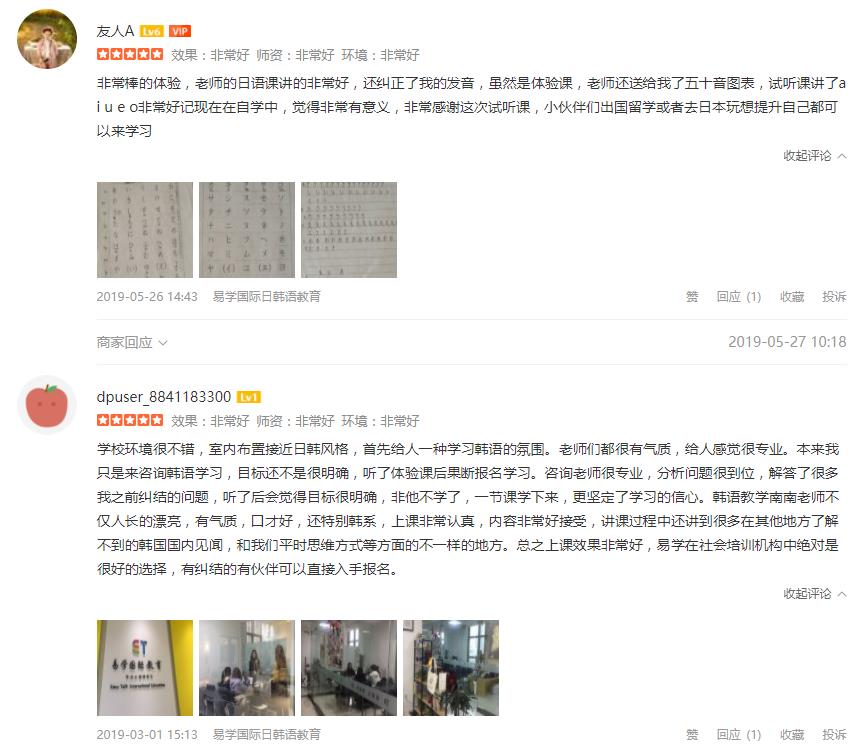Open 回应 (1) replies on first review
The height and width of the screenshot is (756, 855).
click(739, 297)
